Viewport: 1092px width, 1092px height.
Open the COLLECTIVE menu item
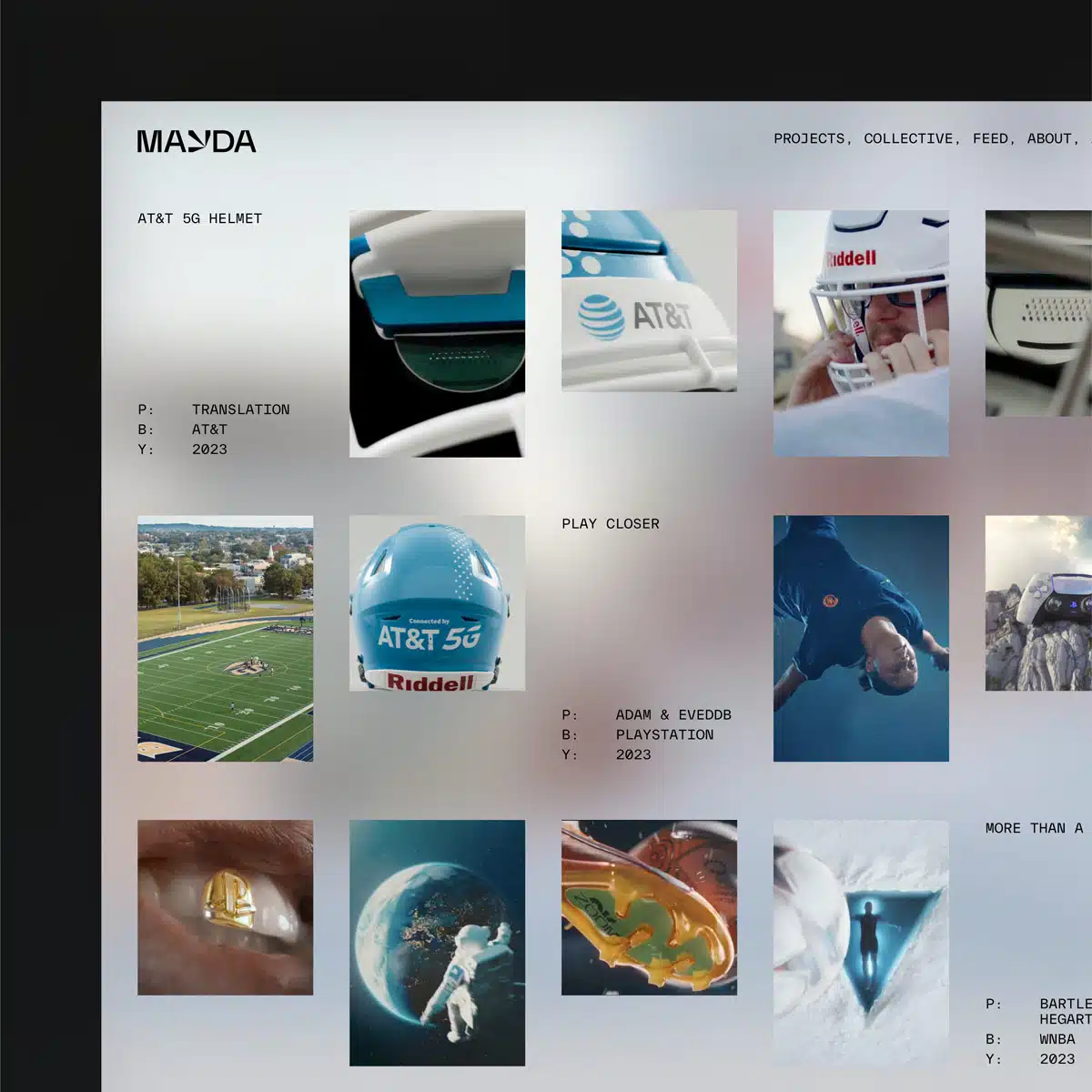[907, 138]
